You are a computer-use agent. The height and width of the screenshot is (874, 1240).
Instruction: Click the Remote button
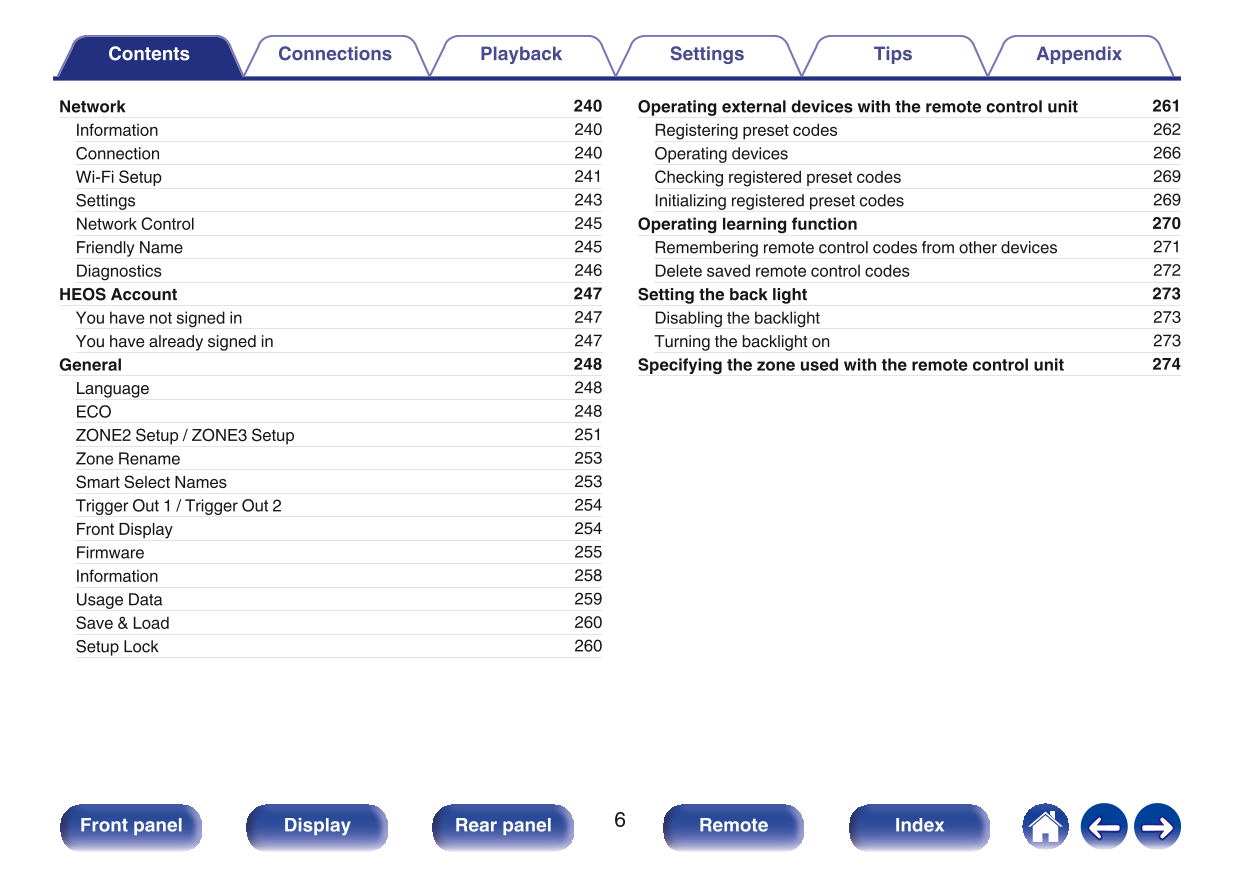tap(733, 826)
